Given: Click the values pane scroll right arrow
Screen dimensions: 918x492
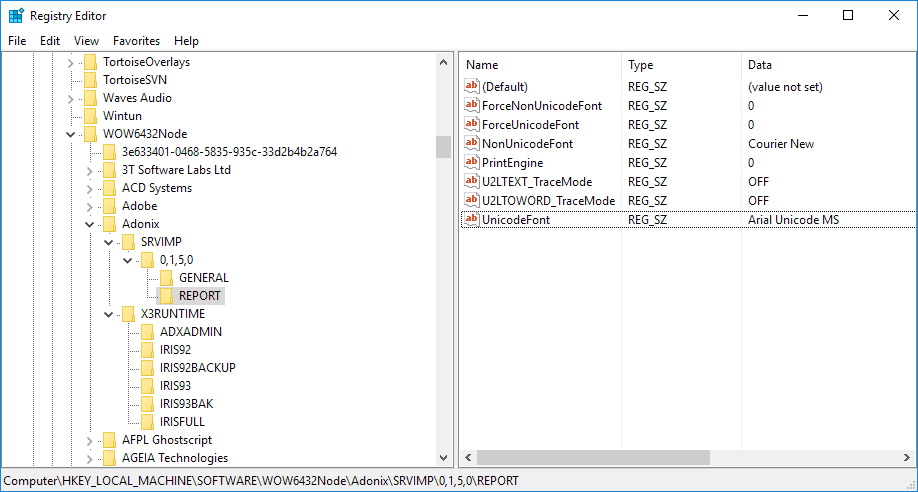Looking at the screenshot, I should [907, 457].
